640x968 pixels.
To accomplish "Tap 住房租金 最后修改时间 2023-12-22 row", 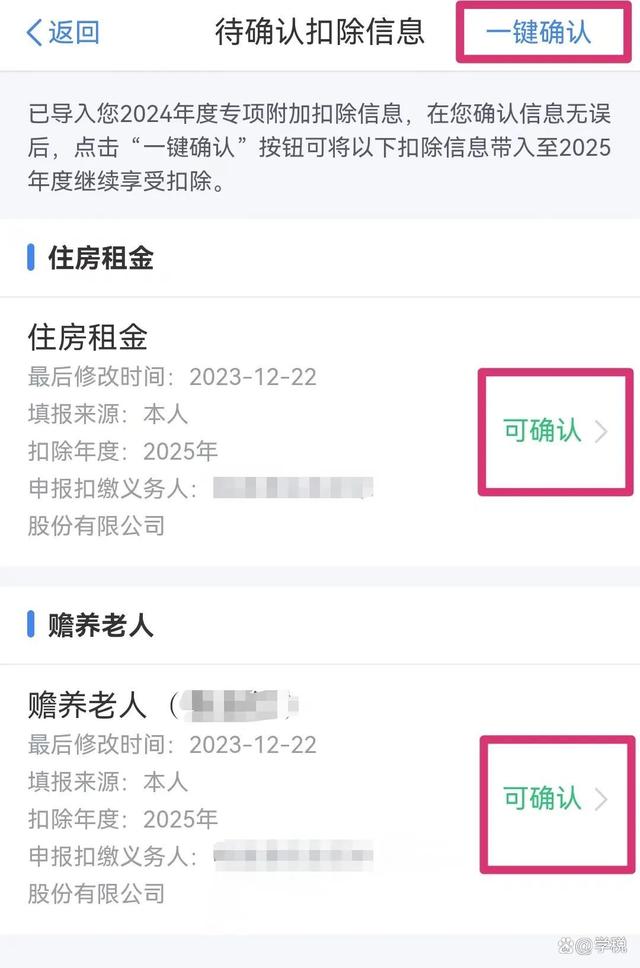I will (172, 377).
